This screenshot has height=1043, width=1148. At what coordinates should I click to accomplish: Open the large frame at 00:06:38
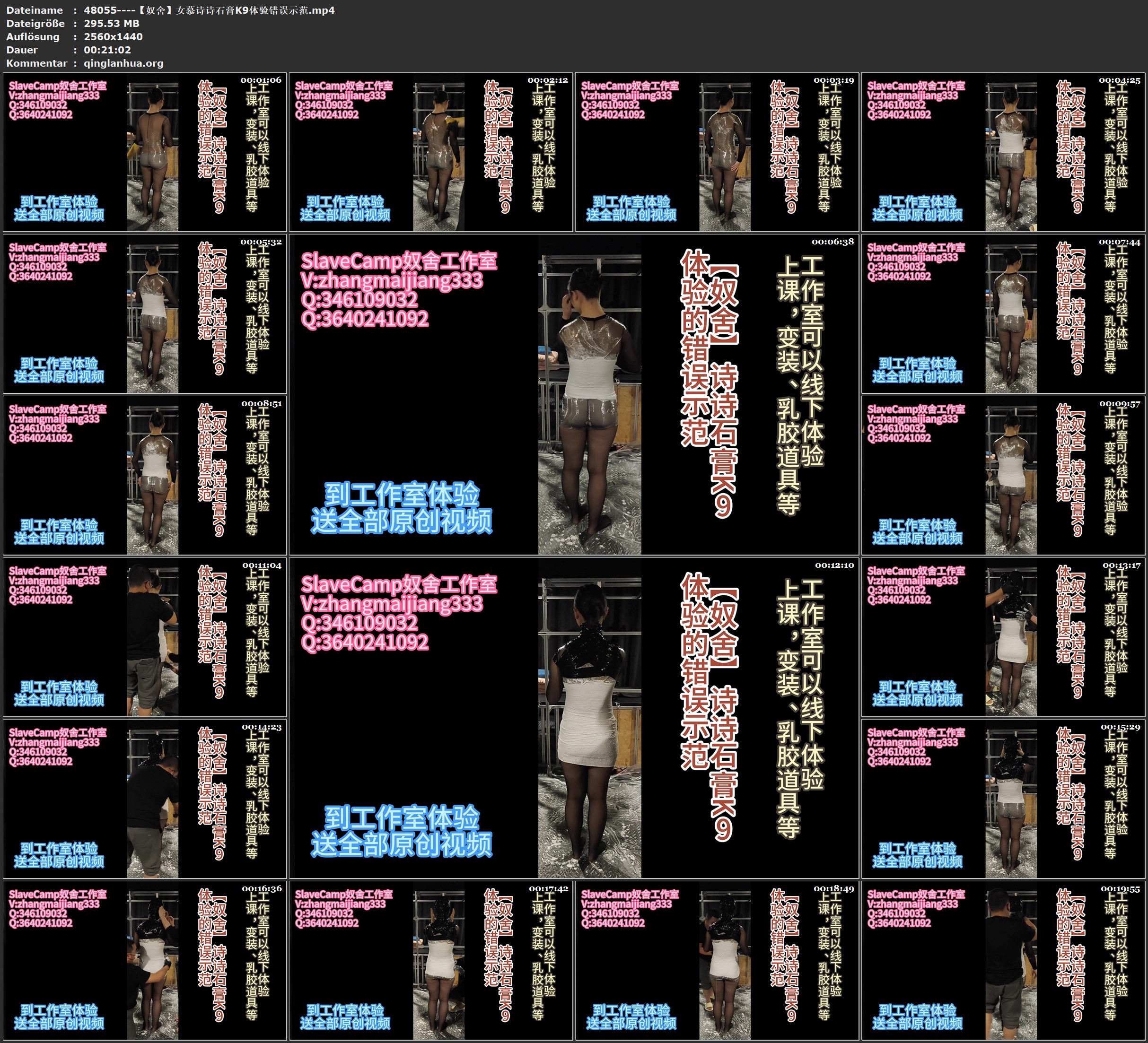pyautogui.click(x=573, y=394)
